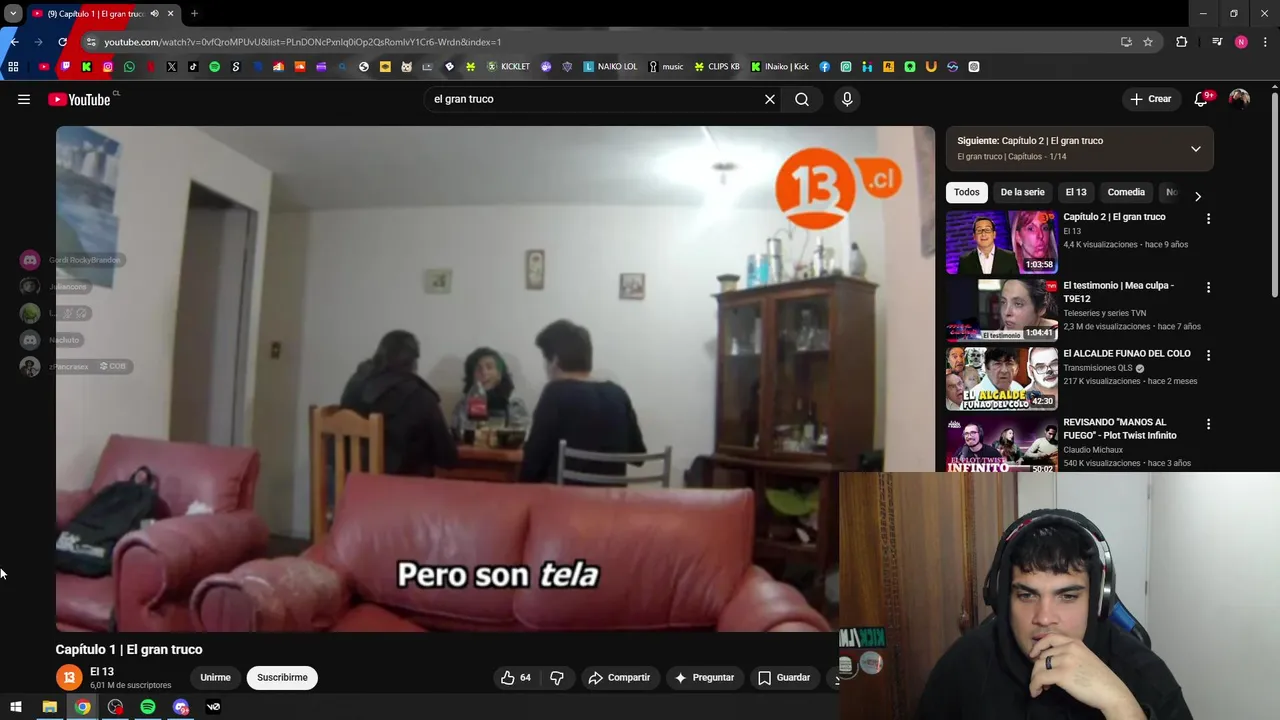
Task: Open Capítulo 2 video thumbnail
Action: tap(1002, 242)
